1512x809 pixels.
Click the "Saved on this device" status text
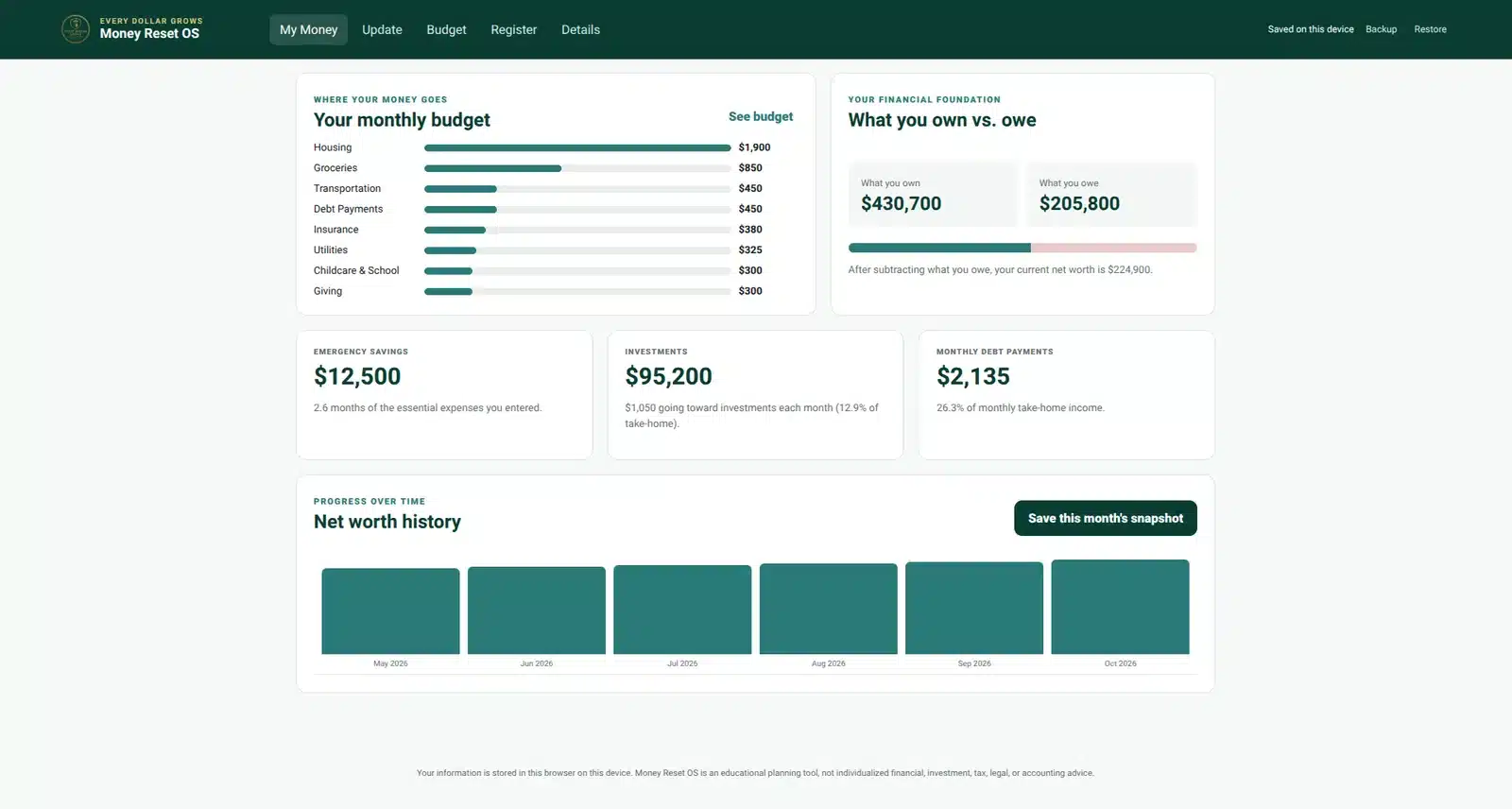point(1311,29)
